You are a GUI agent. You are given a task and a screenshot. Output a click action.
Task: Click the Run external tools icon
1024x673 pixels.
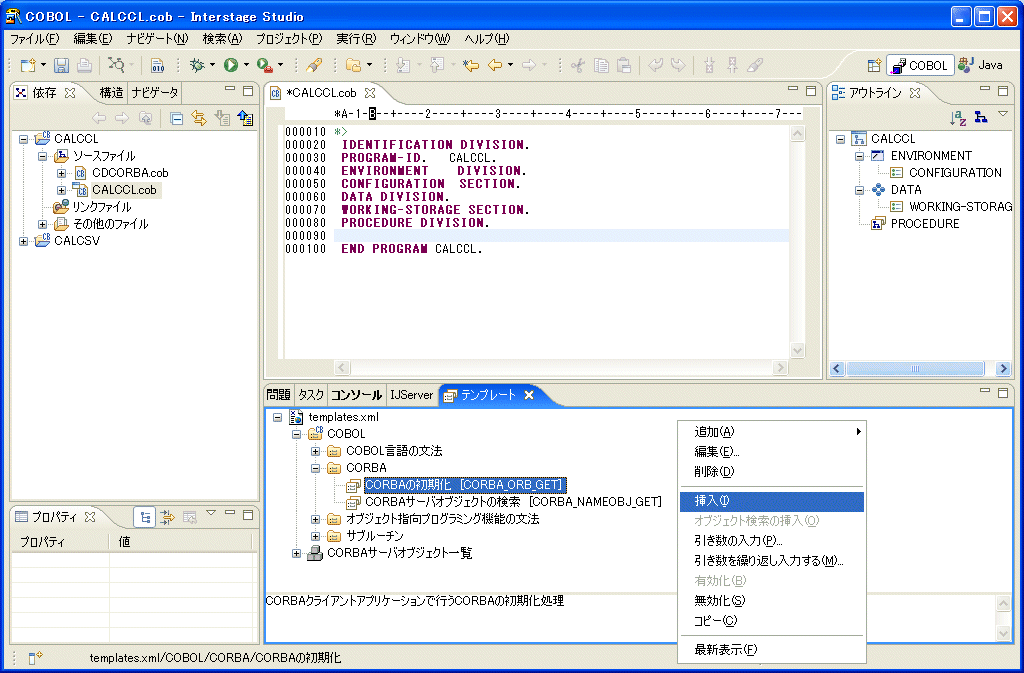pyautogui.click(x=264, y=65)
